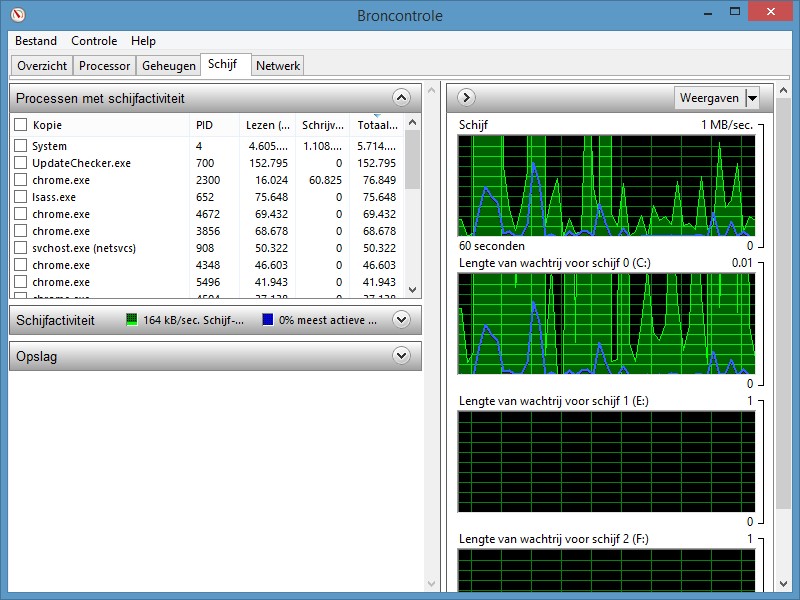The width and height of the screenshot is (800, 600).
Task: Maximize the Broncontrole window
Action: (735, 12)
